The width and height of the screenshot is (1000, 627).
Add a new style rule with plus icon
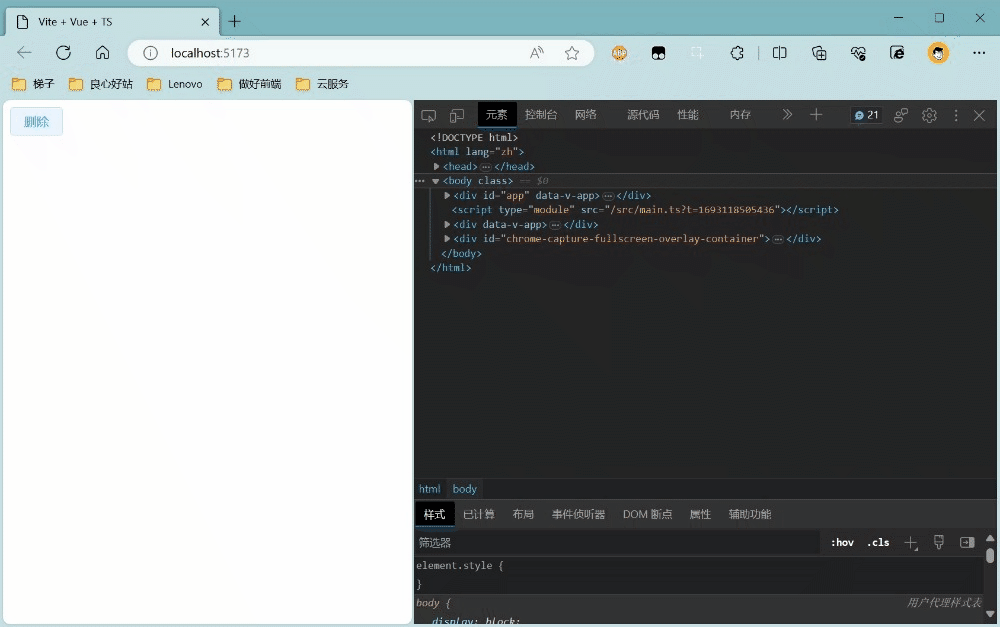point(911,542)
